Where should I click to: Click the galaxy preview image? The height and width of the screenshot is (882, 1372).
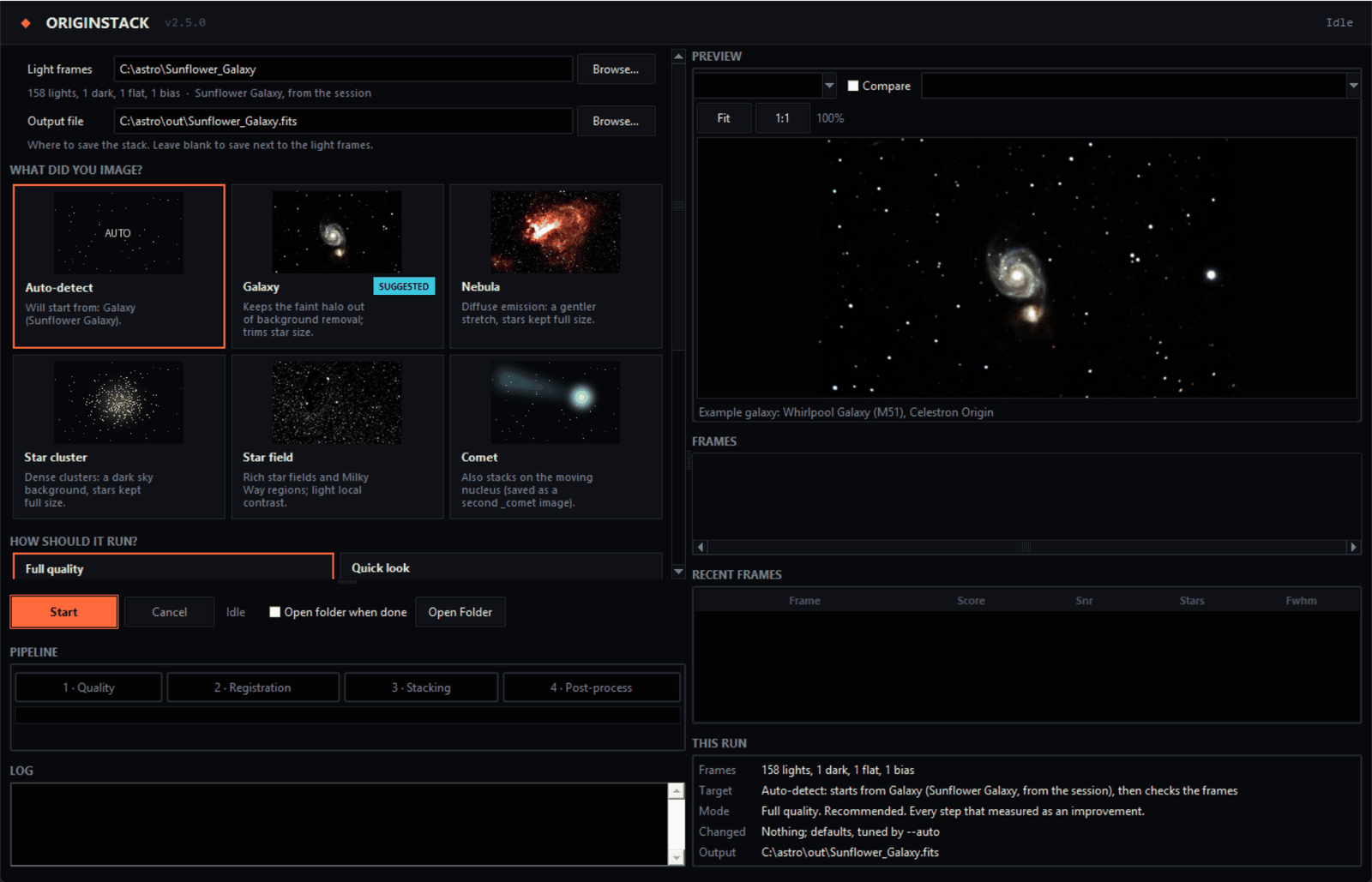[1026, 267]
